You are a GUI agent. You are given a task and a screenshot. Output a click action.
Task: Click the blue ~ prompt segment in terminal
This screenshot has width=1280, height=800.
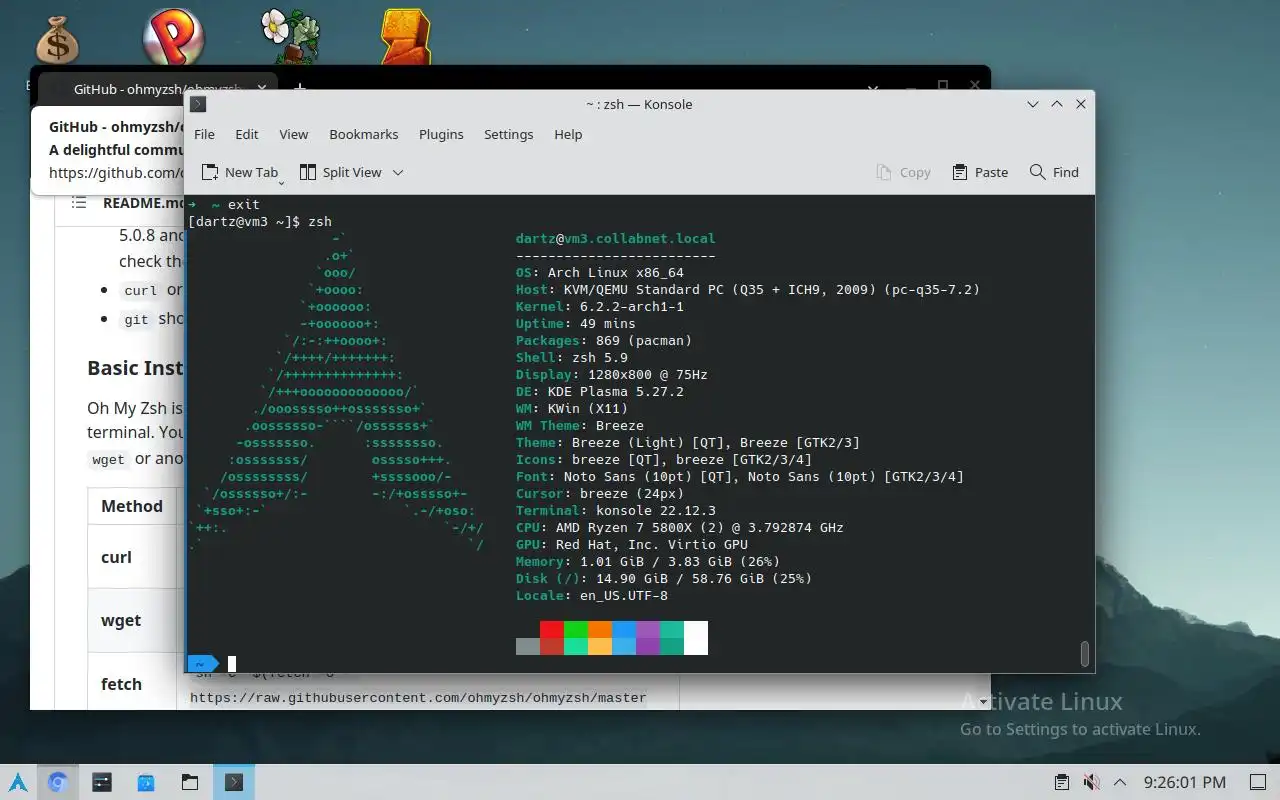(x=204, y=664)
